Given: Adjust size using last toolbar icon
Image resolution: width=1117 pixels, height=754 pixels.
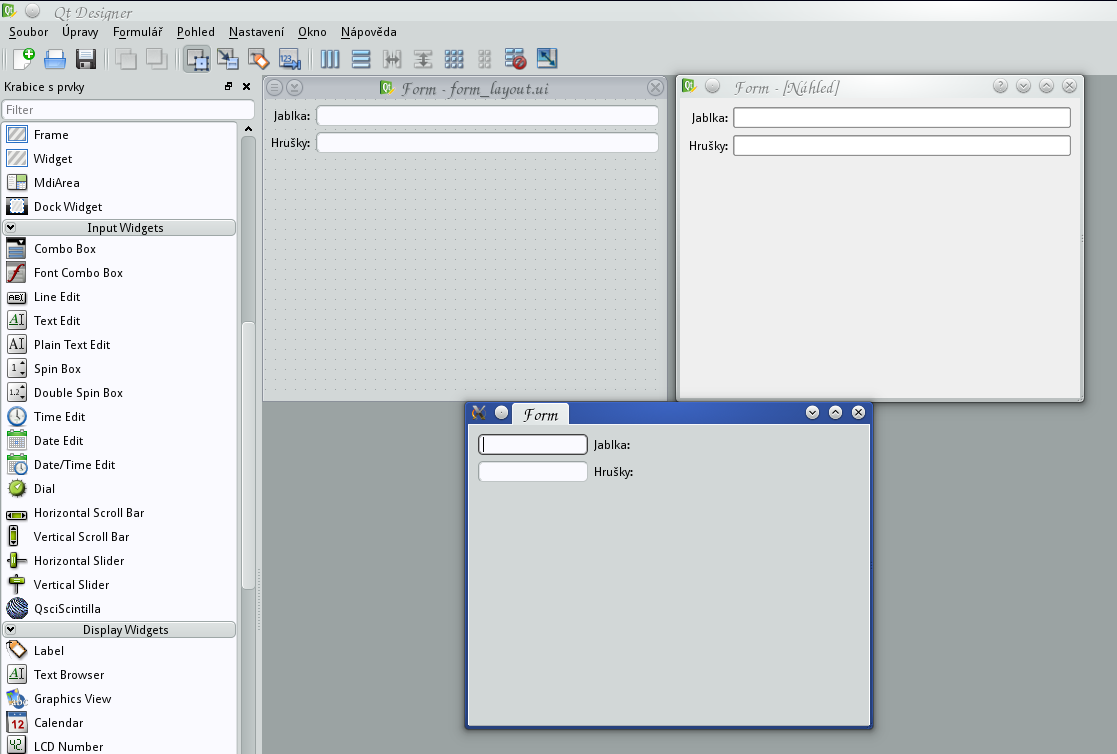Looking at the screenshot, I should pos(546,58).
